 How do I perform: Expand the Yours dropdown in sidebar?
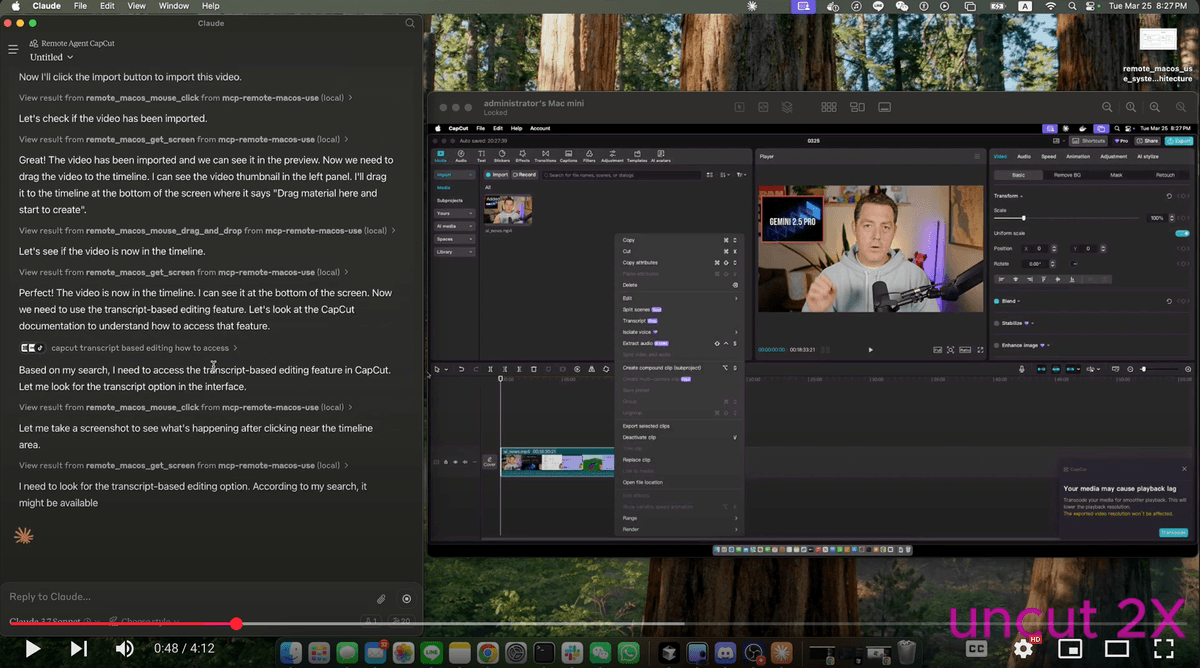(456, 213)
